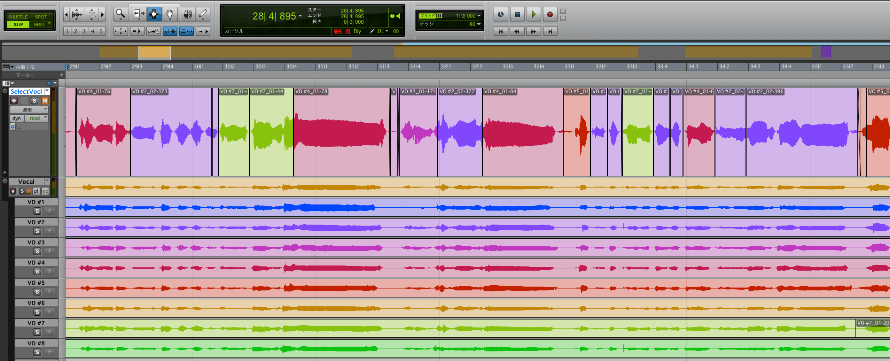The image size is (890, 361).
Task: Solo the VO #6 playlist lane
Action: click(37, 312)
